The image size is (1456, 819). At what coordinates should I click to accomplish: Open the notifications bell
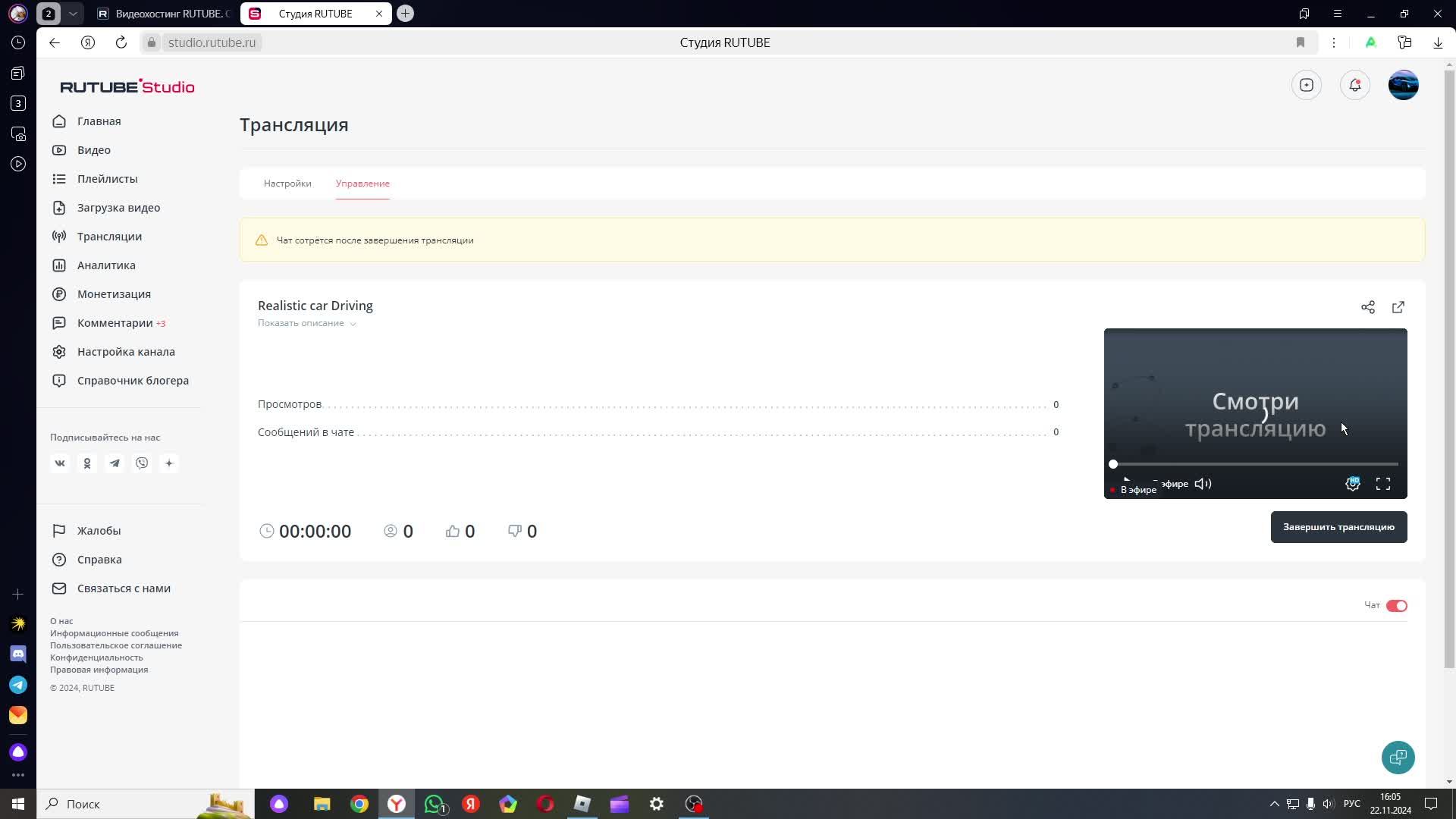tap(1355, 85)
